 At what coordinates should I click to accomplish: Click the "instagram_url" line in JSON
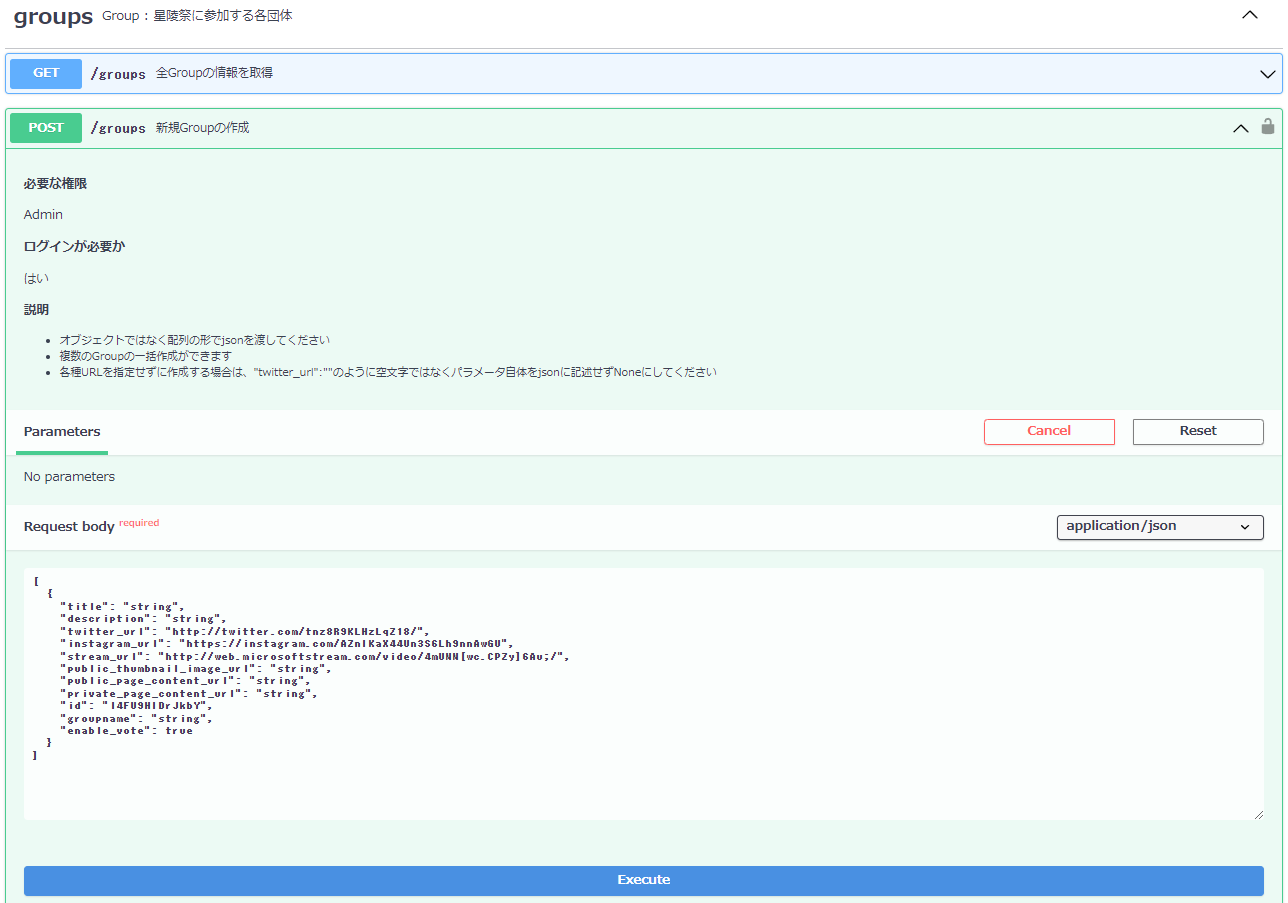286,644
